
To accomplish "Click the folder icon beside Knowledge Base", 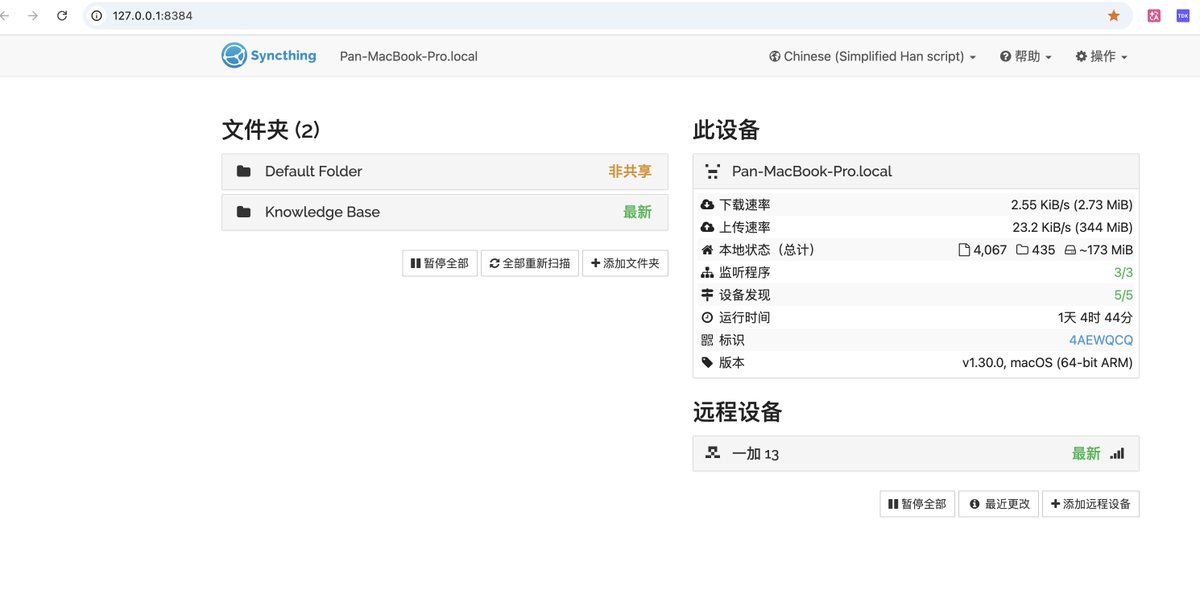I will (244, 212).
